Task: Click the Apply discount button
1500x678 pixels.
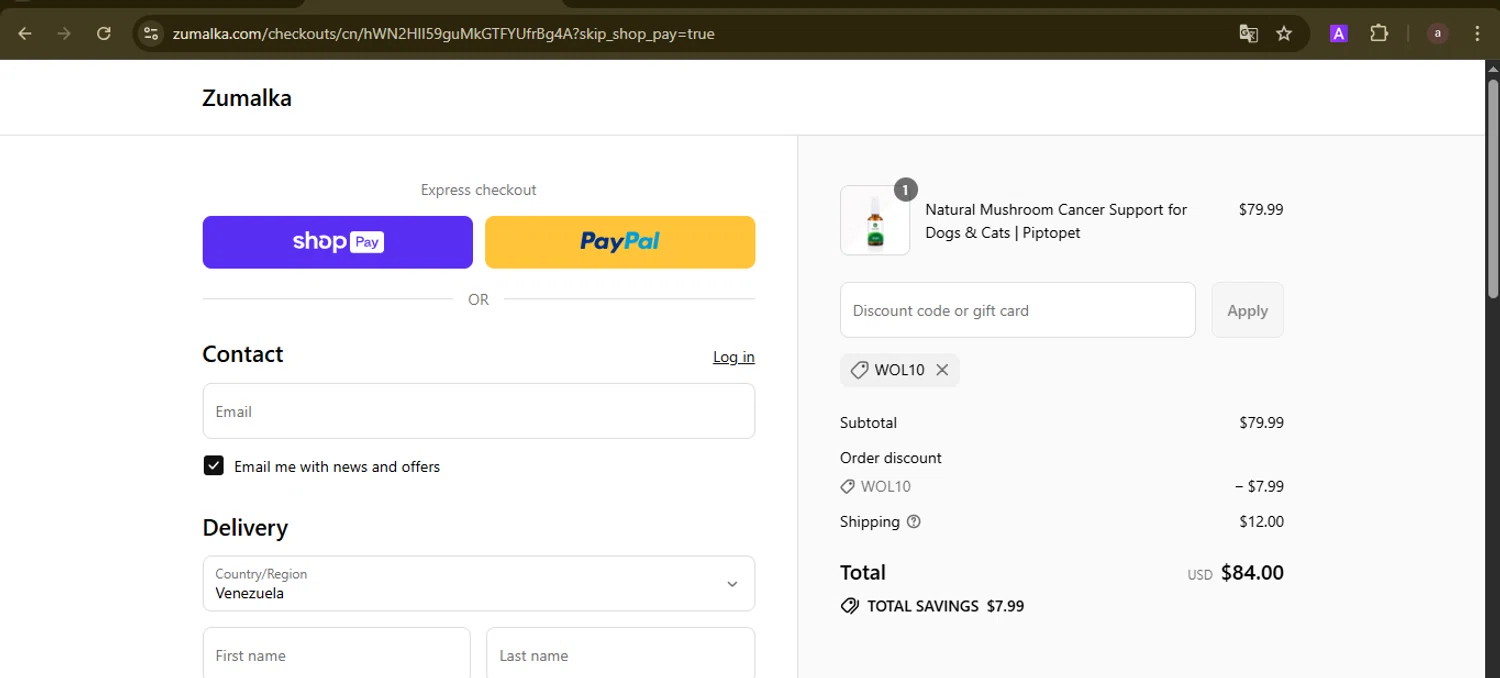Action: point(1248,310)
